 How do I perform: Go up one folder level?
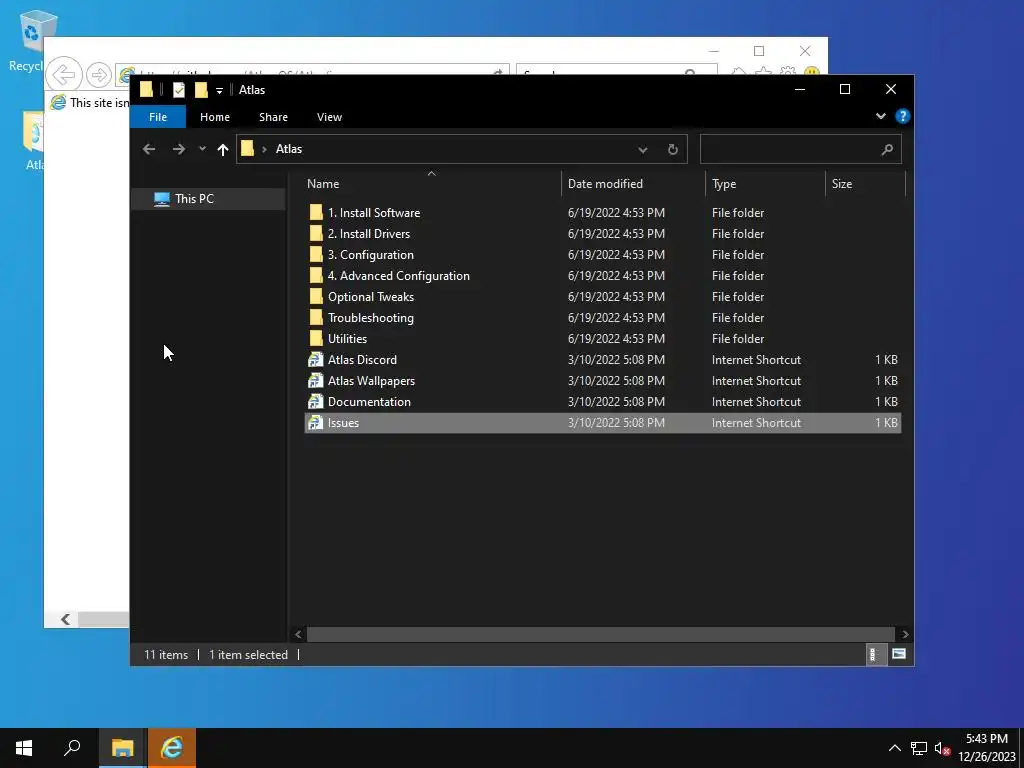point(223,150)
